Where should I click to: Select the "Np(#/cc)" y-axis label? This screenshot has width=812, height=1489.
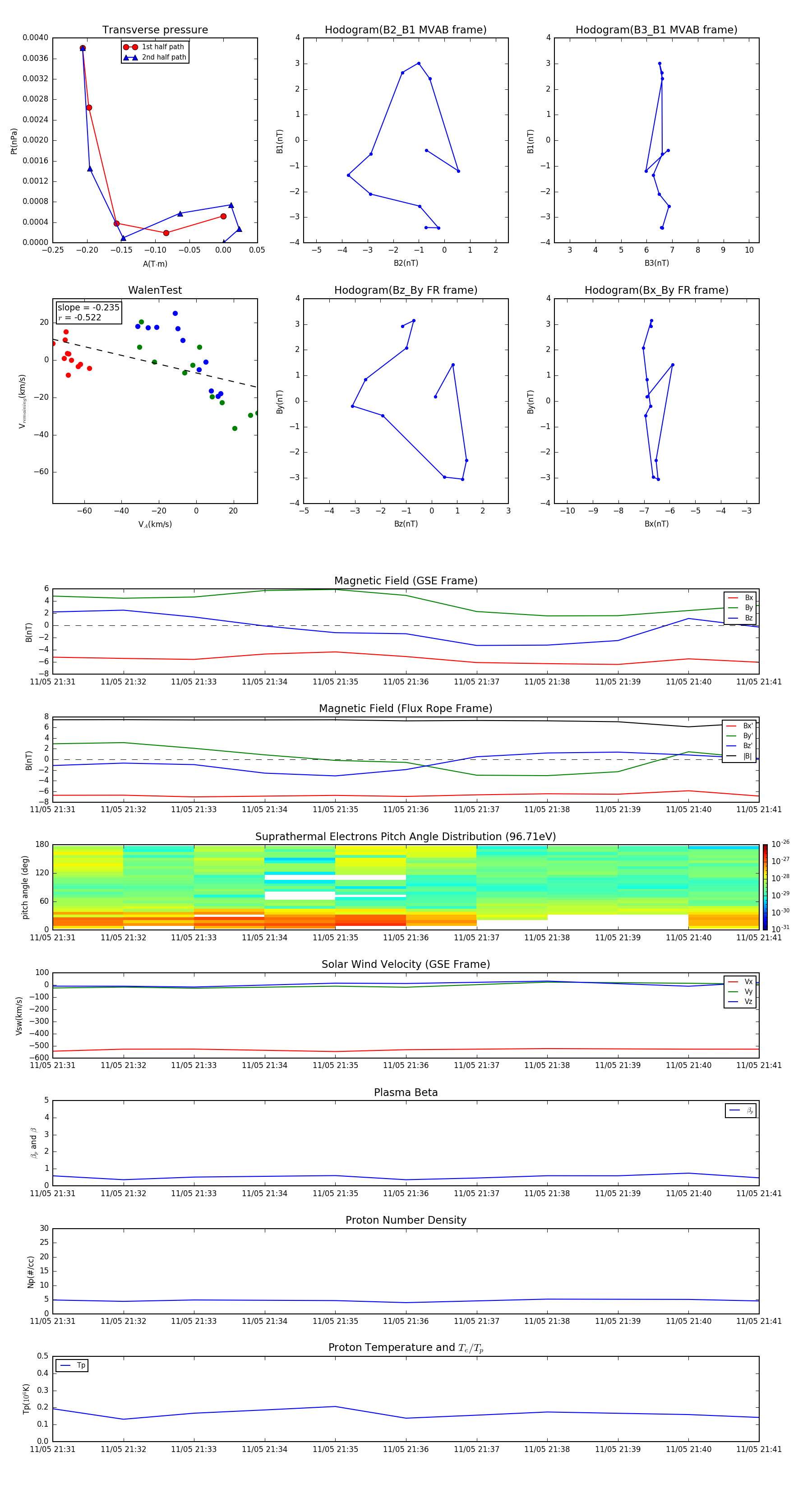[31, 1272]
